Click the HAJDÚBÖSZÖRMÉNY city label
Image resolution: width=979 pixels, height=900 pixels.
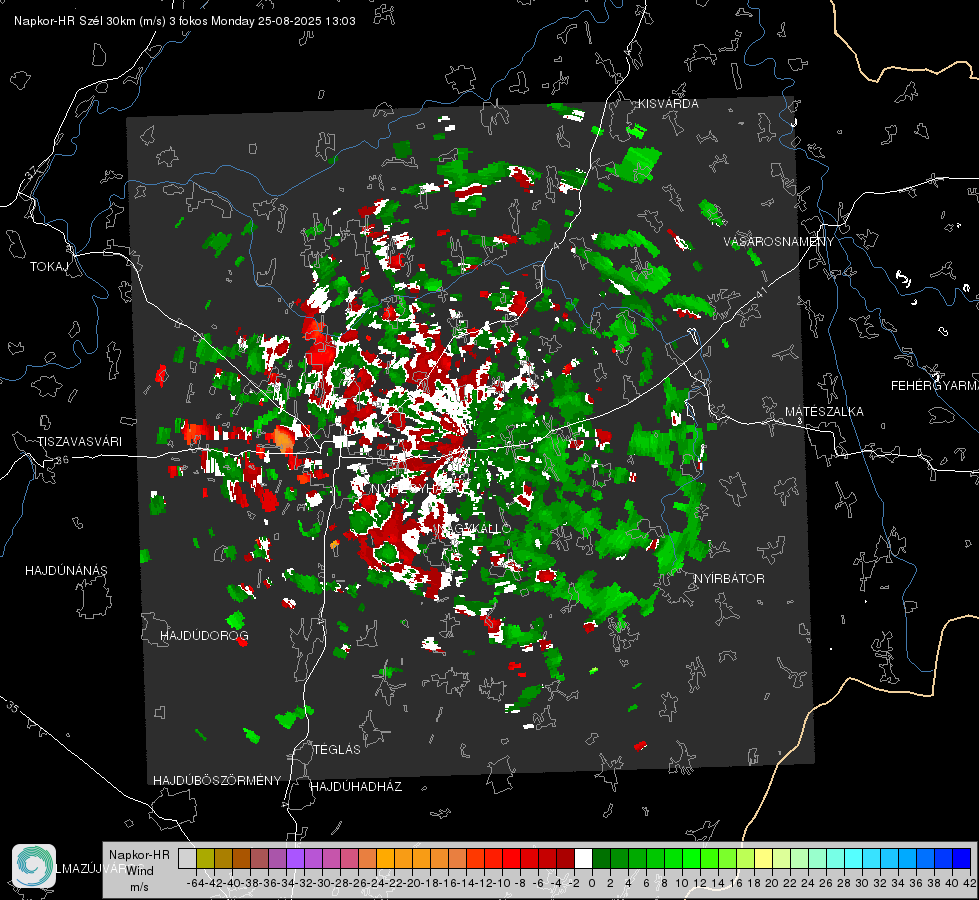click(217, 781)
